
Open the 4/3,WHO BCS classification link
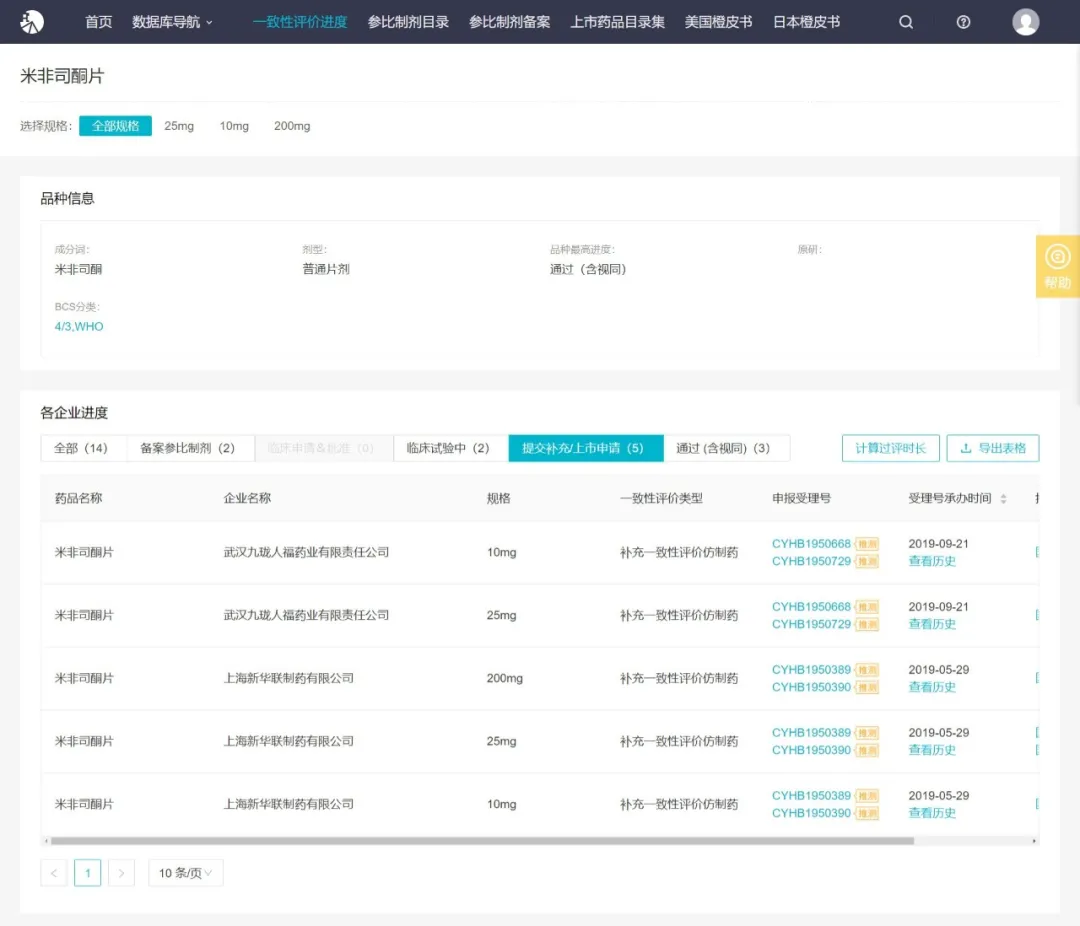click(79, 327)
